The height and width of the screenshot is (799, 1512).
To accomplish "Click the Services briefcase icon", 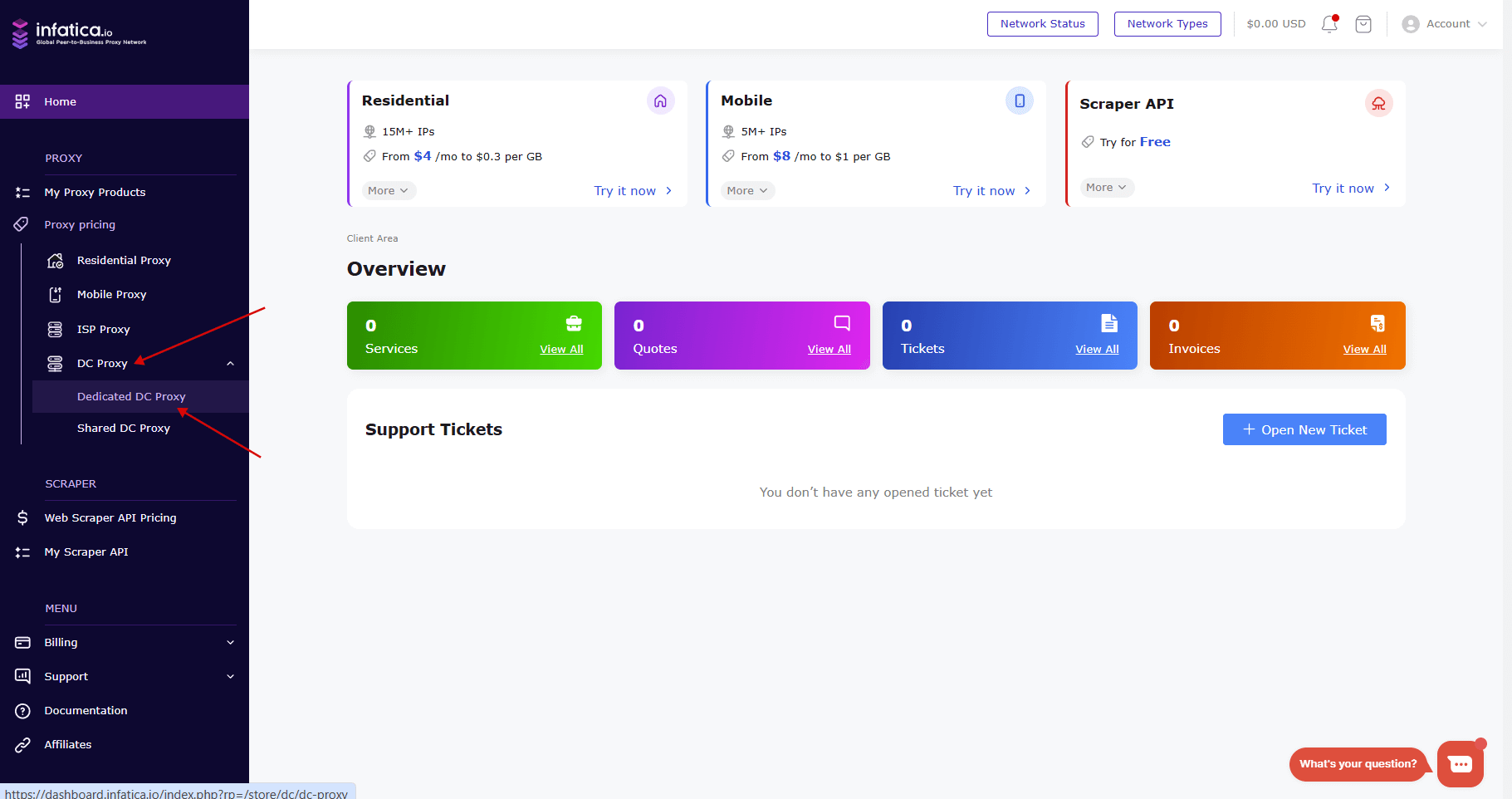I will coord(574,323).
